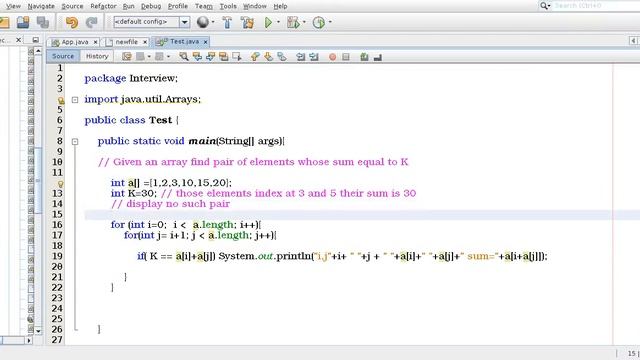Toggle Highlight Search in editor toolbar
The image size is (640, 360).
(x=223, y=57)
